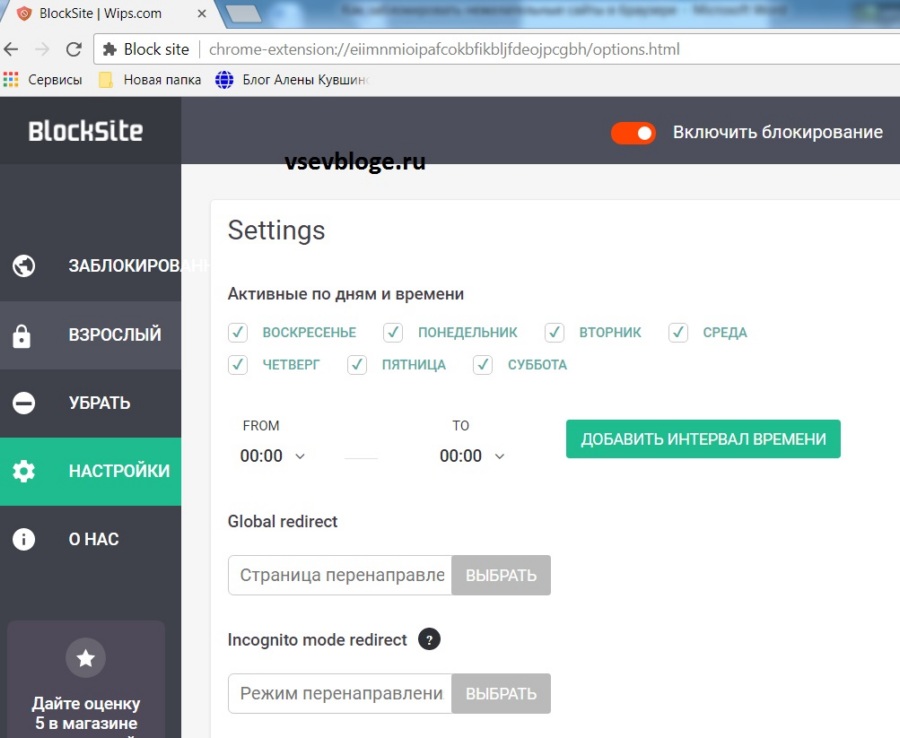
Task: Uncheck the ПЯТНИЦА checkbox
Action: 357,366
